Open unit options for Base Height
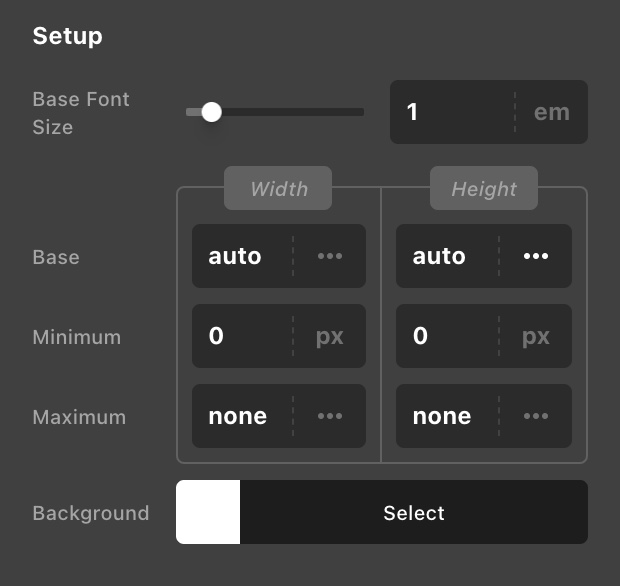 [536, 256]
